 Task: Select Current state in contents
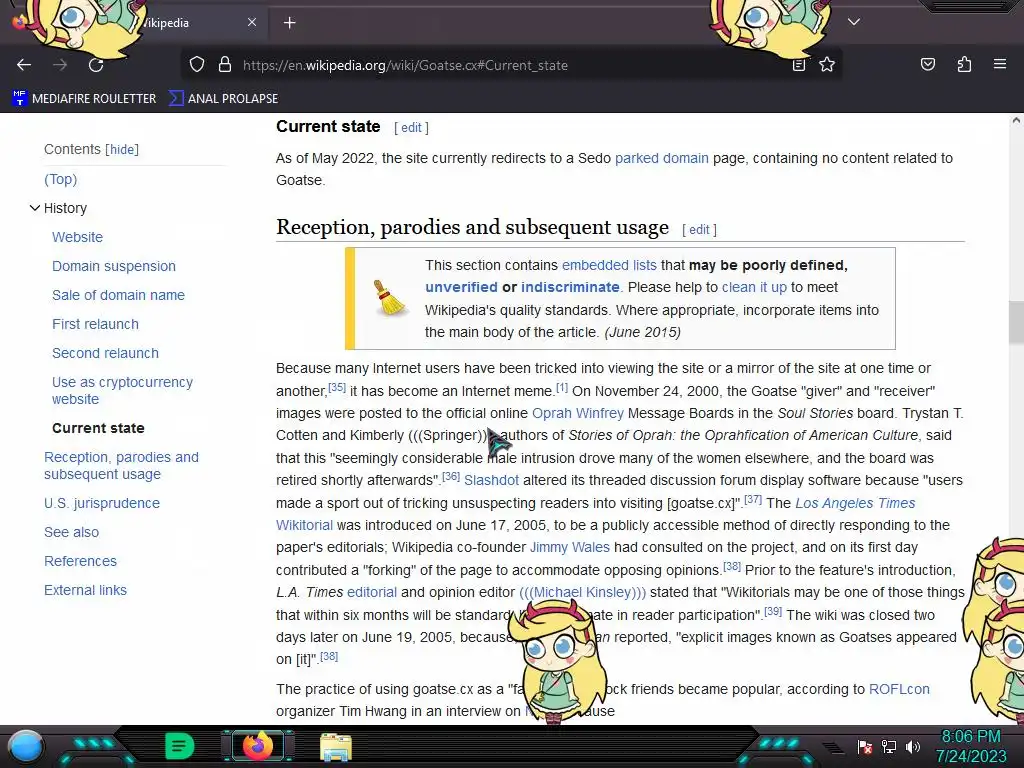coord(98,428)
